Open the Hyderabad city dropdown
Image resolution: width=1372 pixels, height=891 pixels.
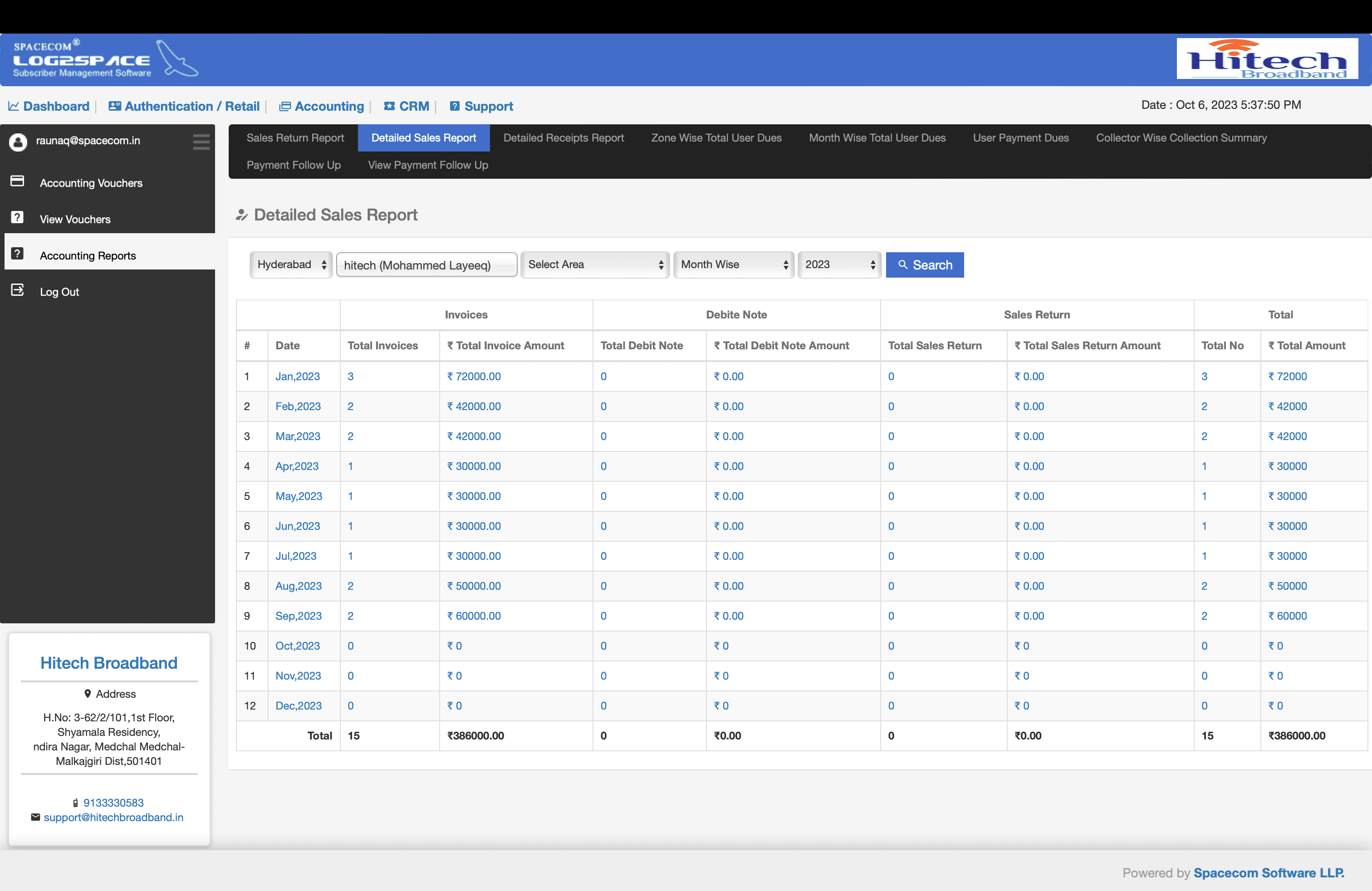[291, 264]
